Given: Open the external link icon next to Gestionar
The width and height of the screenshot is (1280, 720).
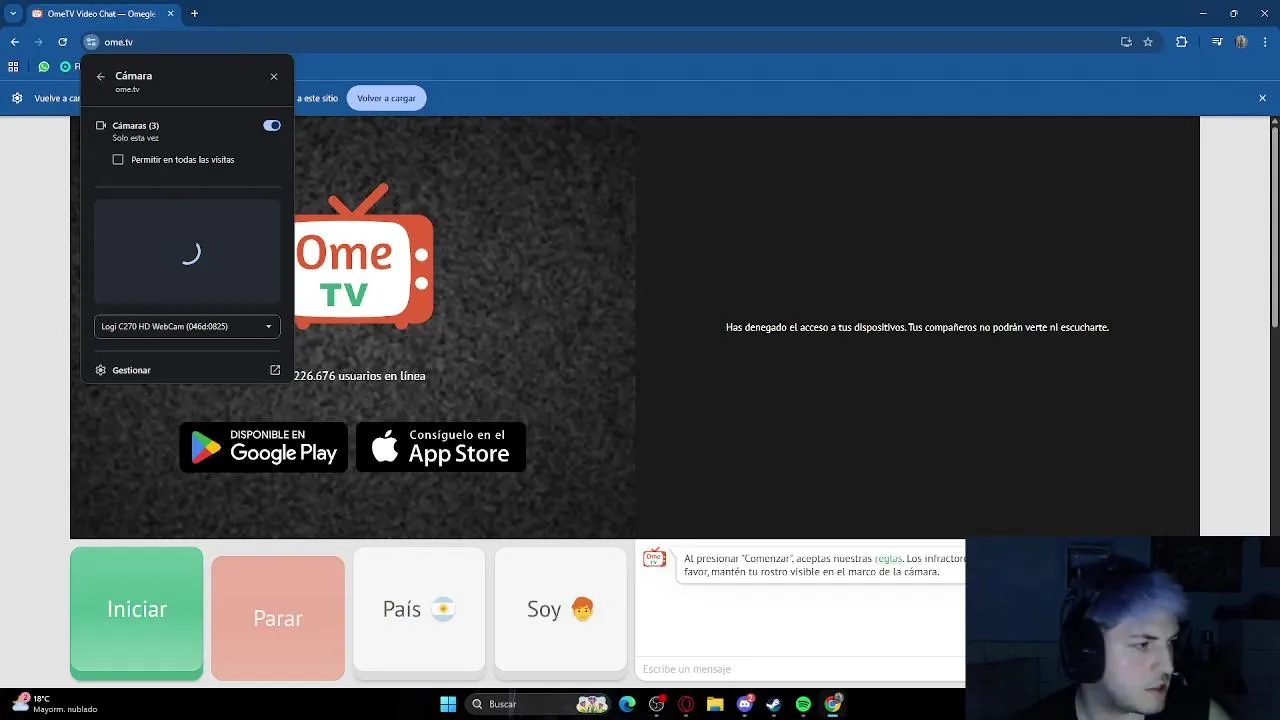Looking at the screenshot, I should click(275, 370).
